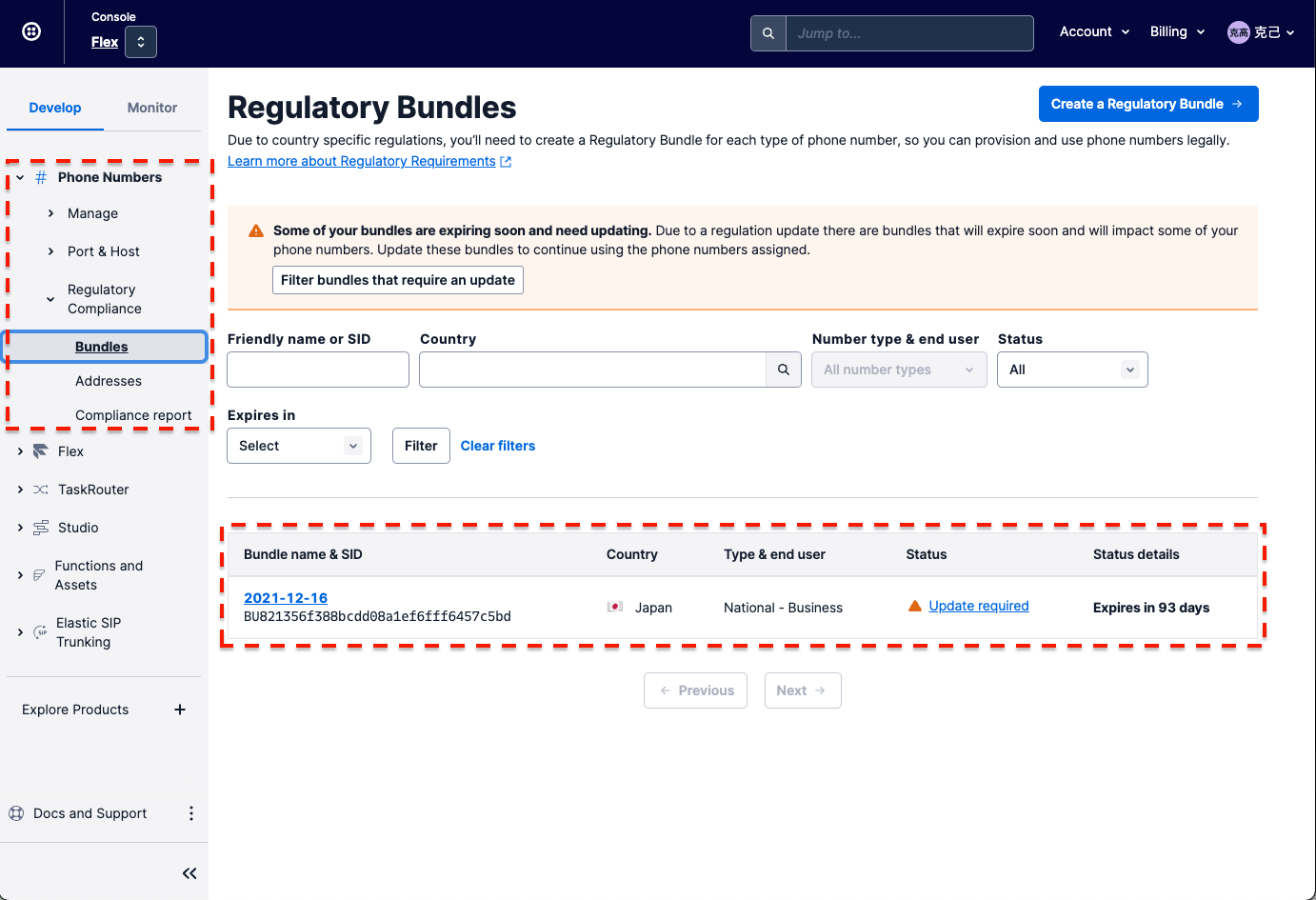Open Addresses in the sidebar
The image size is (1316, 900).
click(x=109, y=381)
